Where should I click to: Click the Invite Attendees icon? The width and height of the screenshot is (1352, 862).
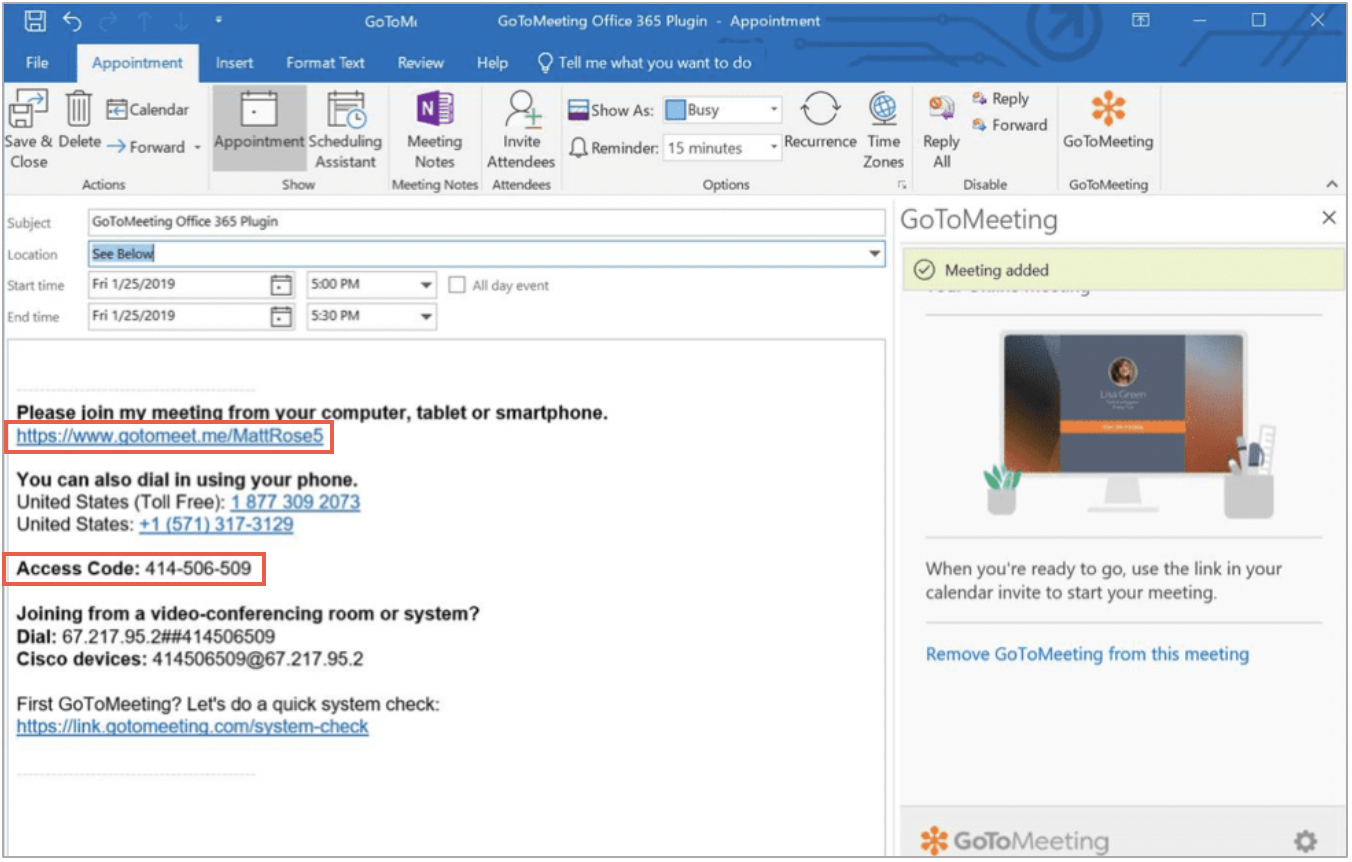click(521, 128)
